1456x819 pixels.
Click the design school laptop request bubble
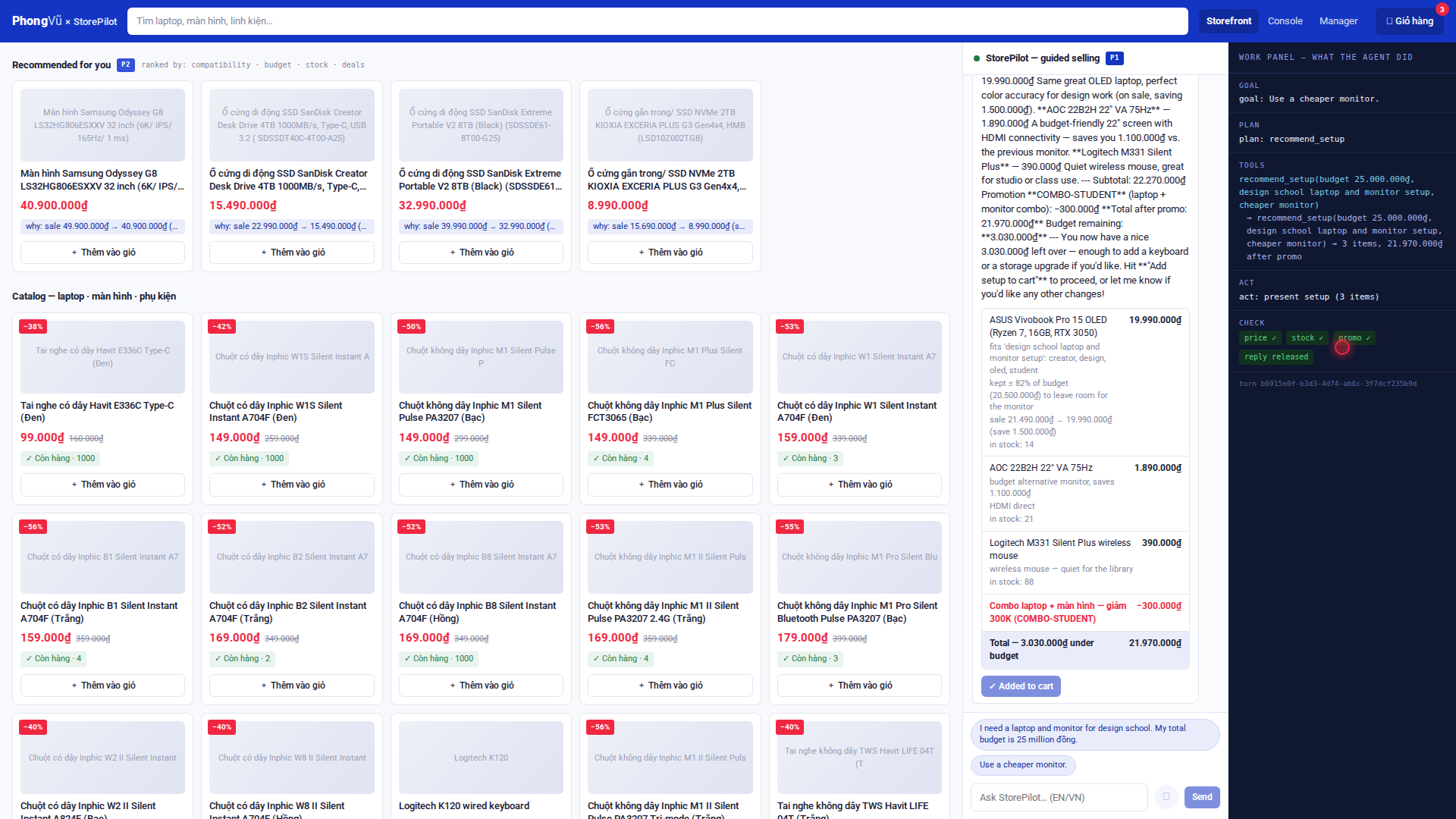(x=1095, y=734)
